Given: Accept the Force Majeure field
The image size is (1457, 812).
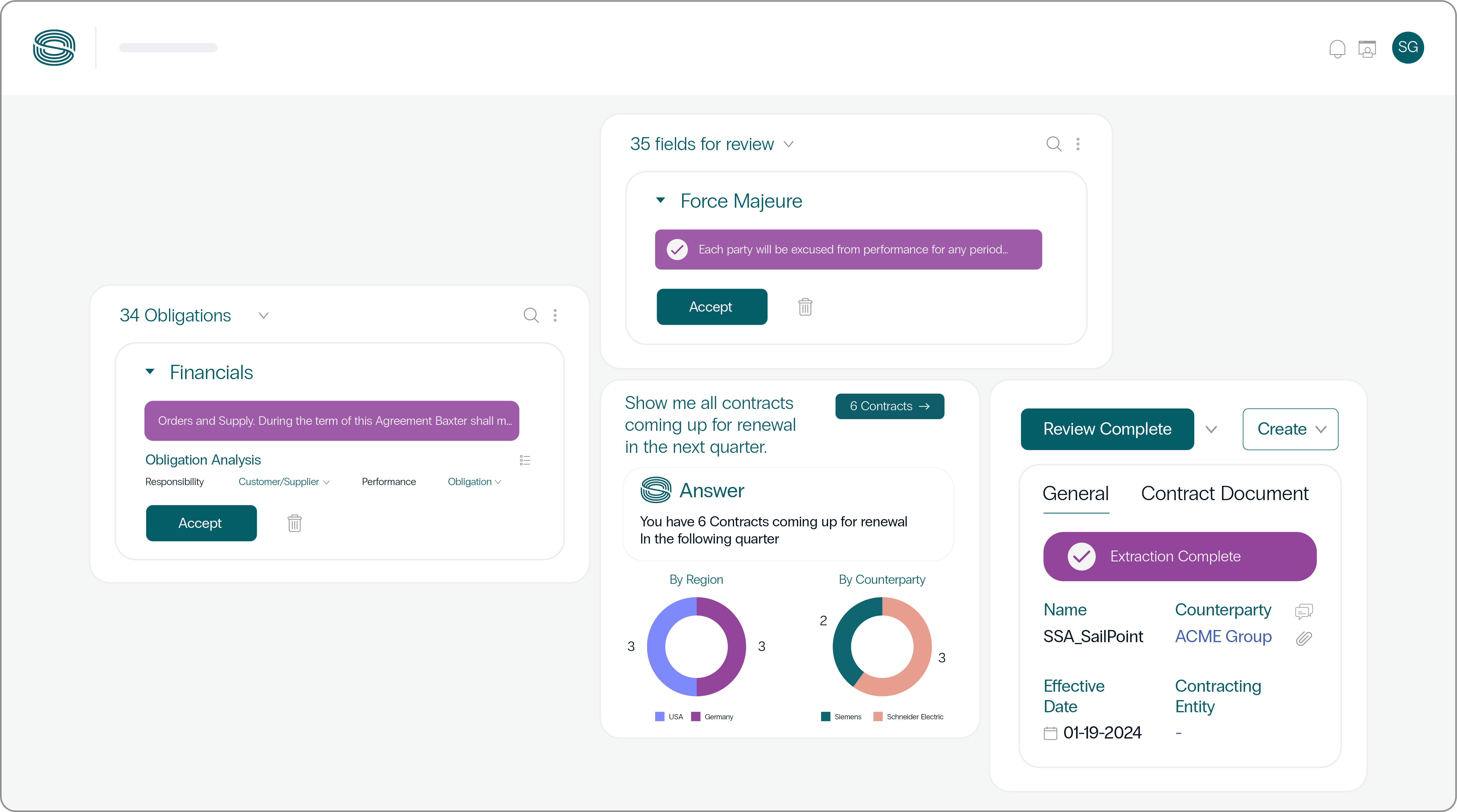Looking at the screenshot, I should coord(711,307).
